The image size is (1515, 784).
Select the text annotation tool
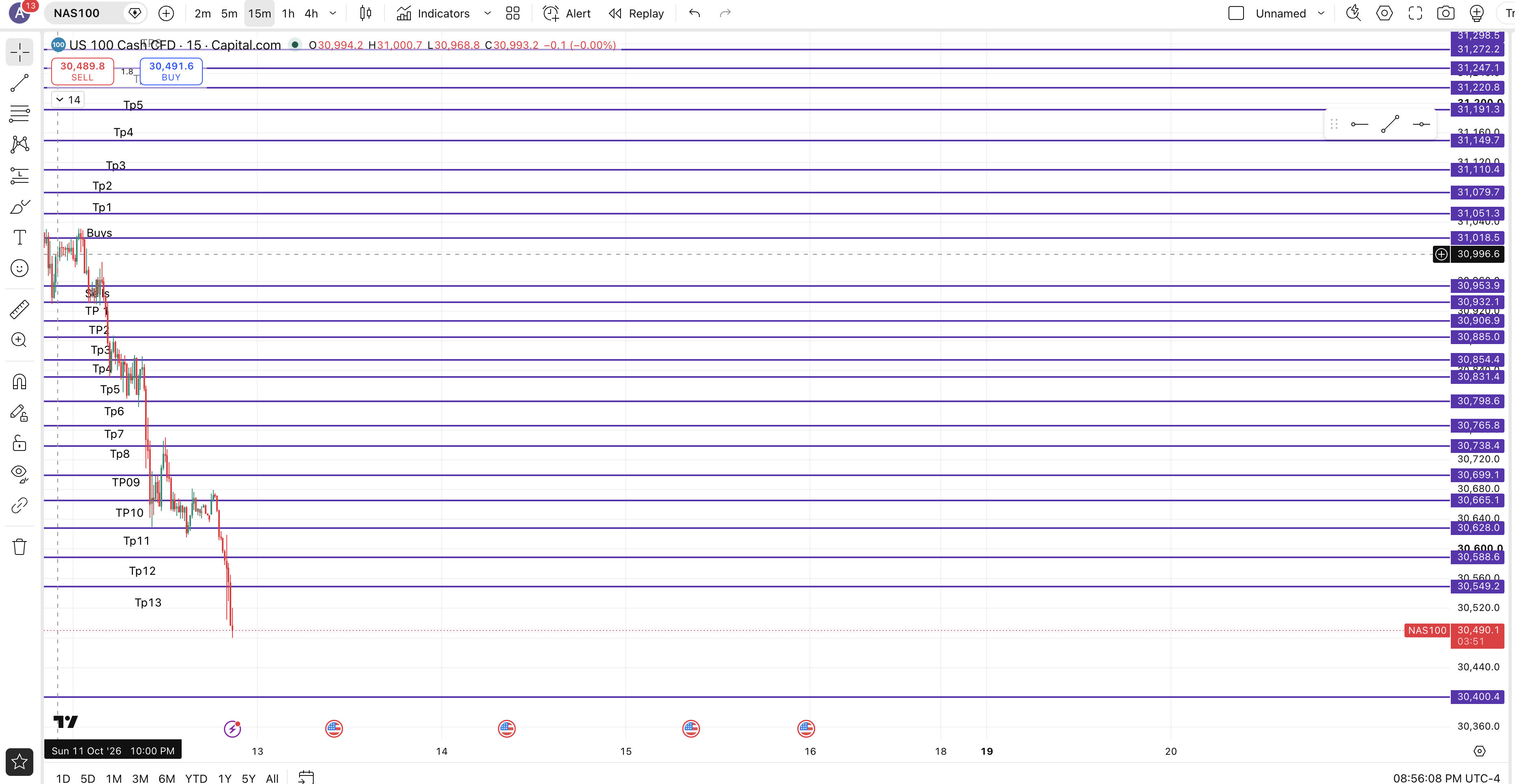tap(20, 237)
